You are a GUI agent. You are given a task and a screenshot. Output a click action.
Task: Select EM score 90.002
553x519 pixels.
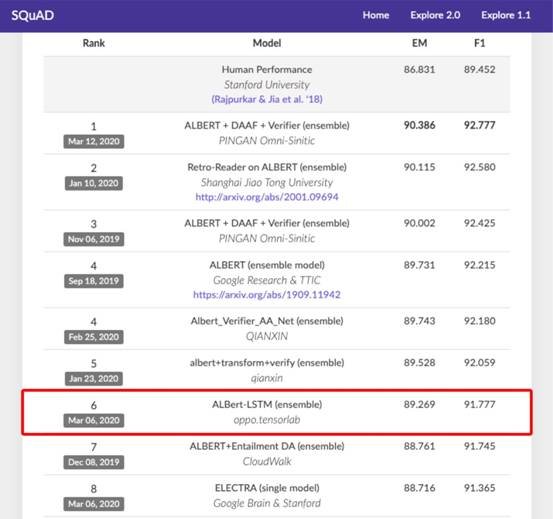point(419,223)
